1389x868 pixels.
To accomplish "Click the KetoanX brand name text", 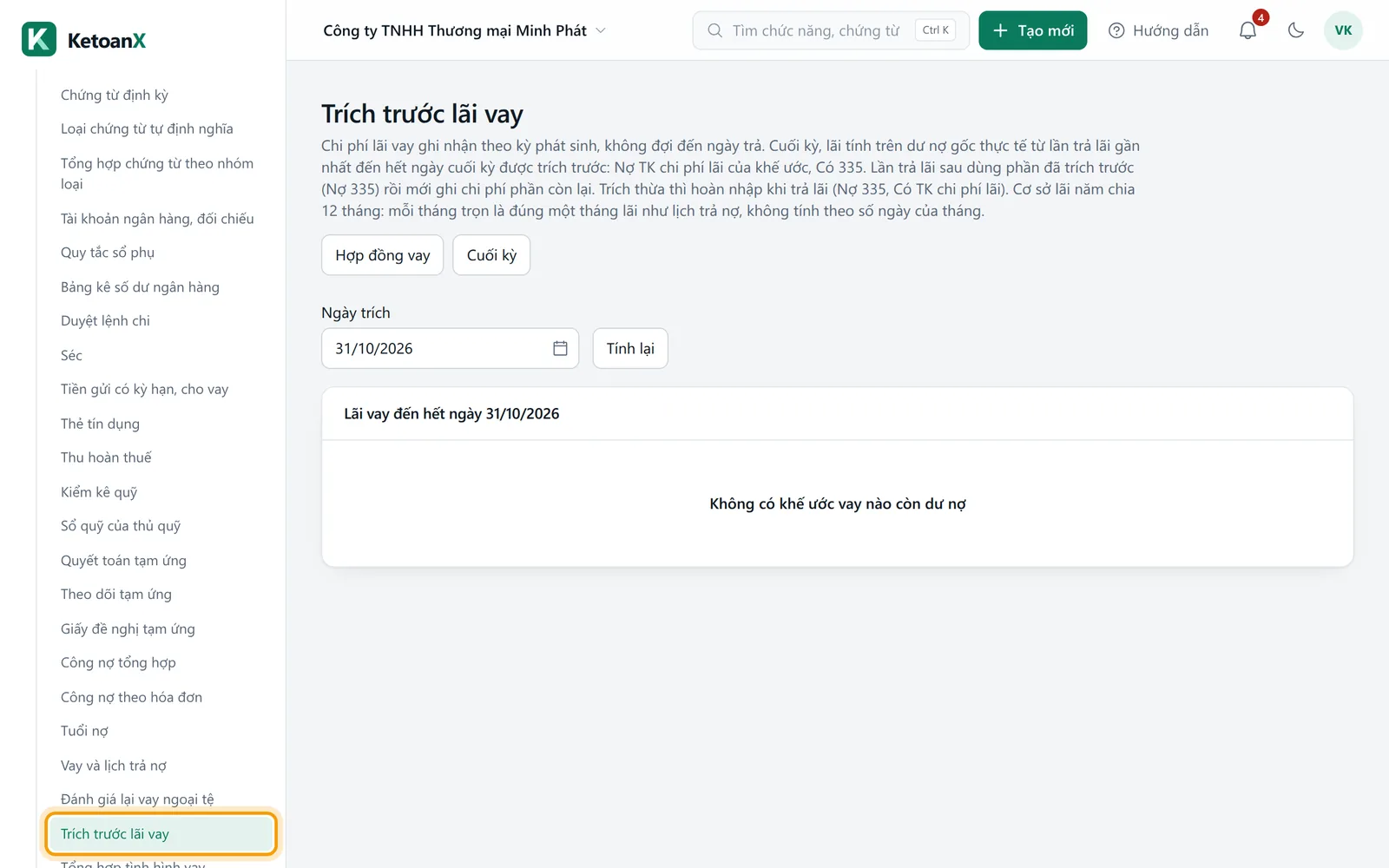I will pyautogui.click(x=107, y=40).
